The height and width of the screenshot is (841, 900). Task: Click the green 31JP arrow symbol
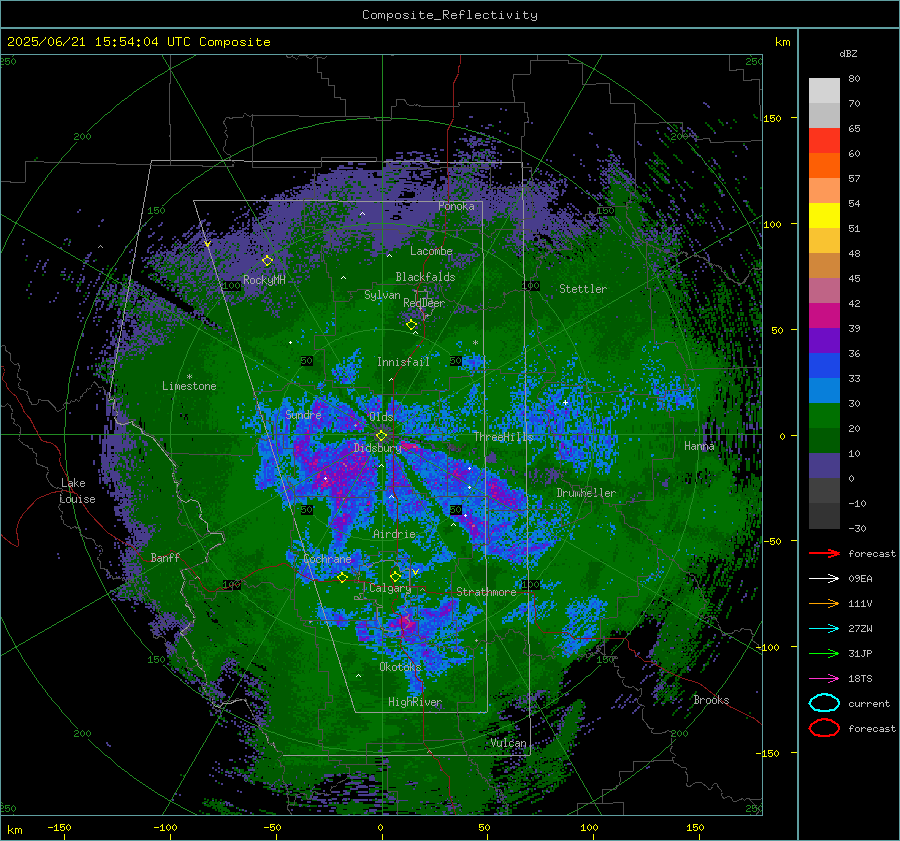(824, 653)
